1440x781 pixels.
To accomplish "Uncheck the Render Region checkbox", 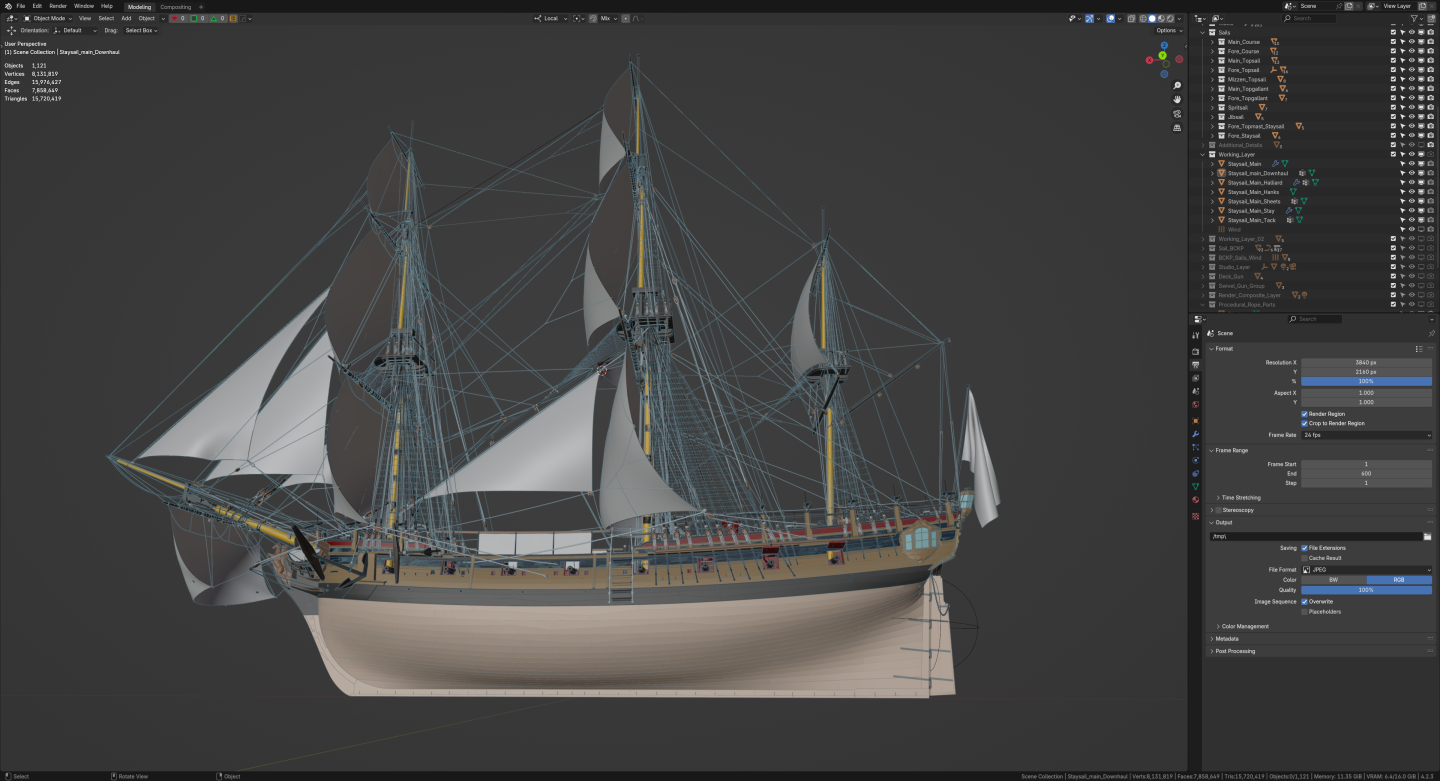I will pyautogui.click(x=1304, y=414).
